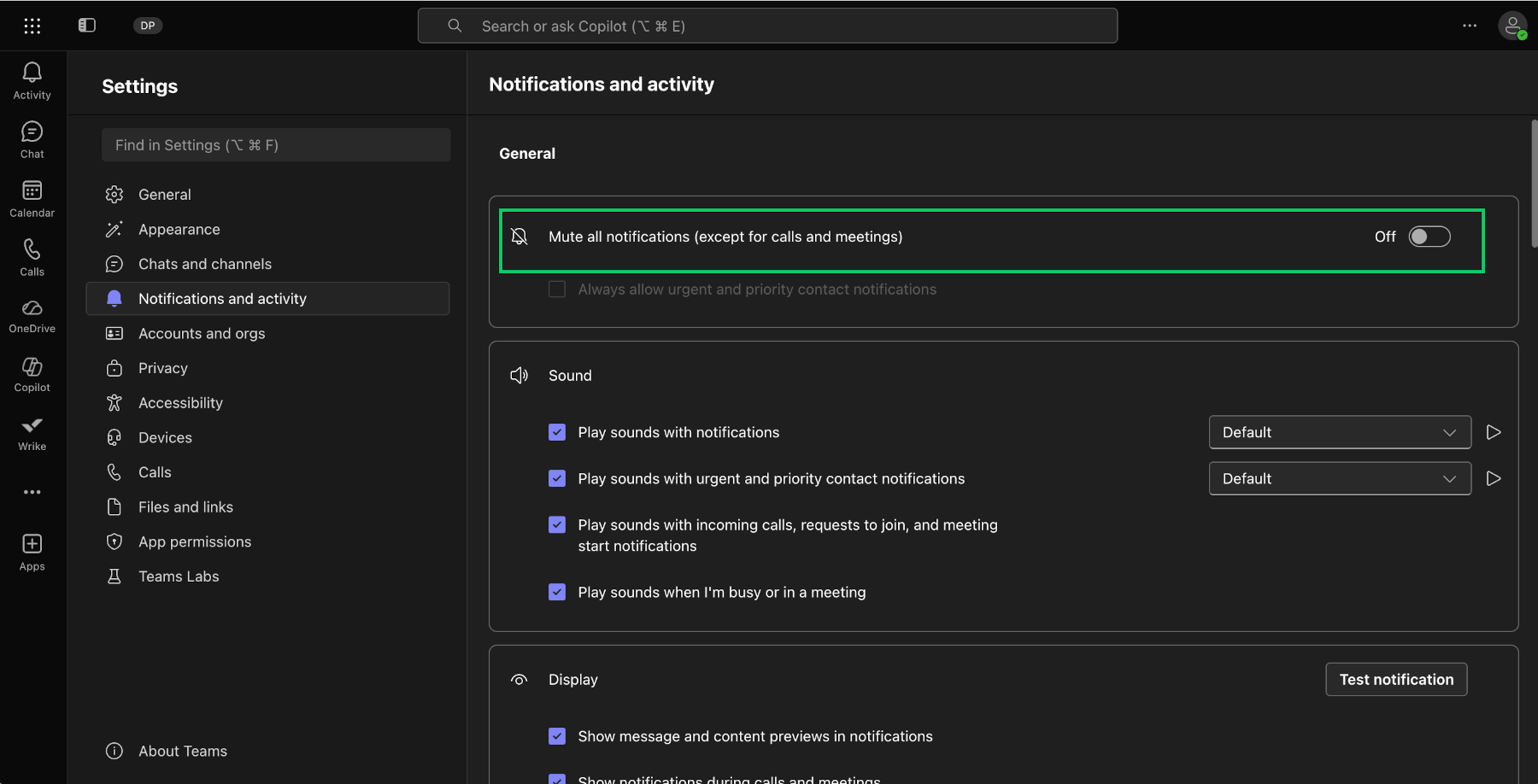Viewport: 1538px width, 784px height.
Task: Preview the notifications sound with play icon
Action: [x=1494, y=432]
